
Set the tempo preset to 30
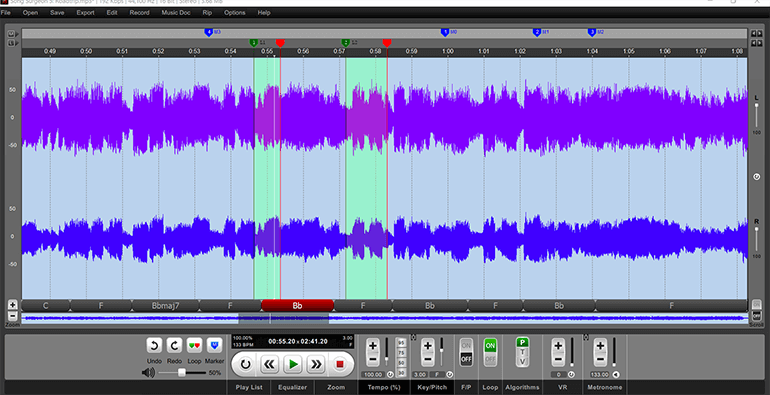click(401, 373)
